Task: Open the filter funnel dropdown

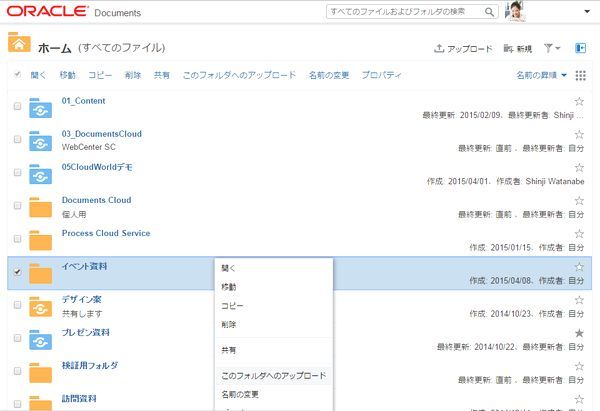Action: pos(552,48)
